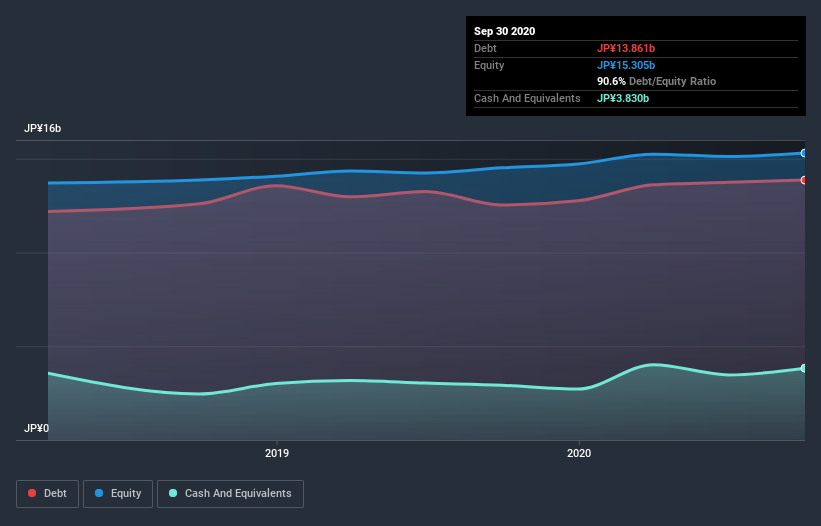Screen dimensions: 821x526
Task: Click the JP¥15.305b equity value
Action: point(626,65)
